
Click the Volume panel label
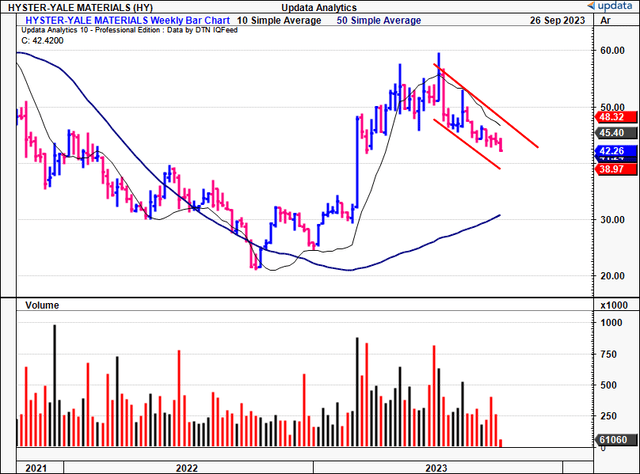[42, 305]
